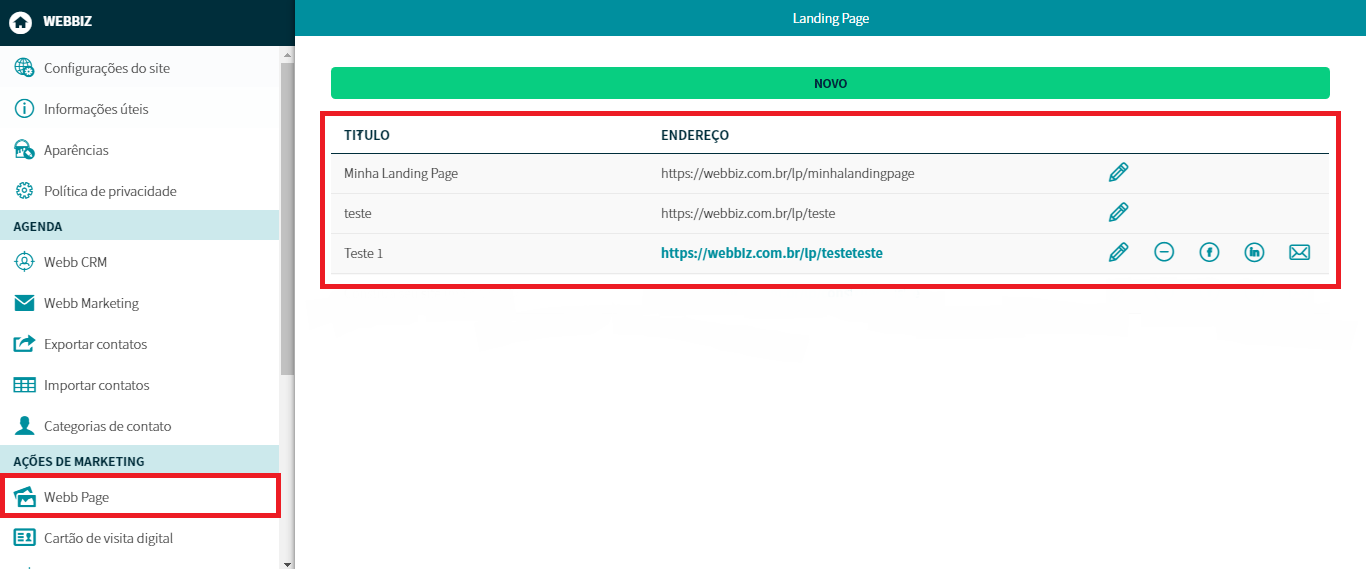
Task: Open the Aparências menu item
Action: 76,150
